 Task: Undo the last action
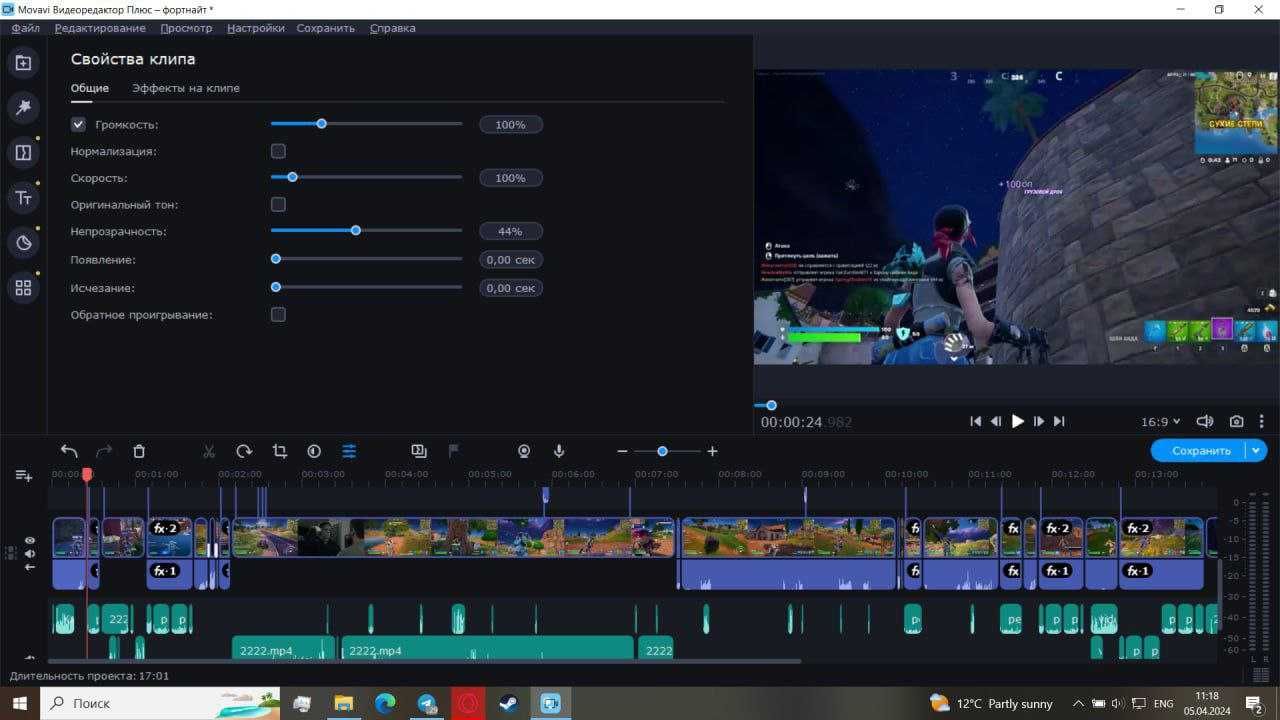point(69,451)
